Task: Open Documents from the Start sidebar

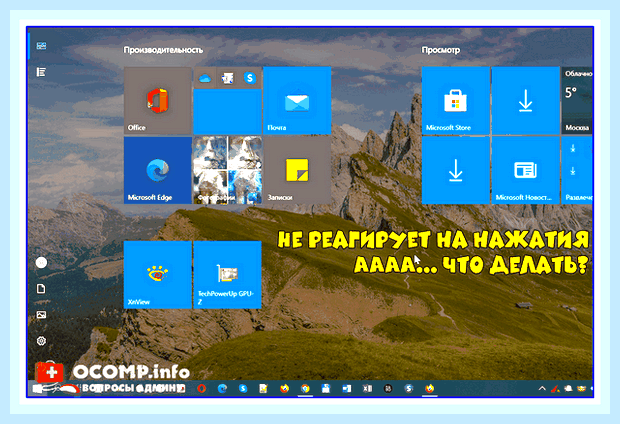Action: pos(41,289)
